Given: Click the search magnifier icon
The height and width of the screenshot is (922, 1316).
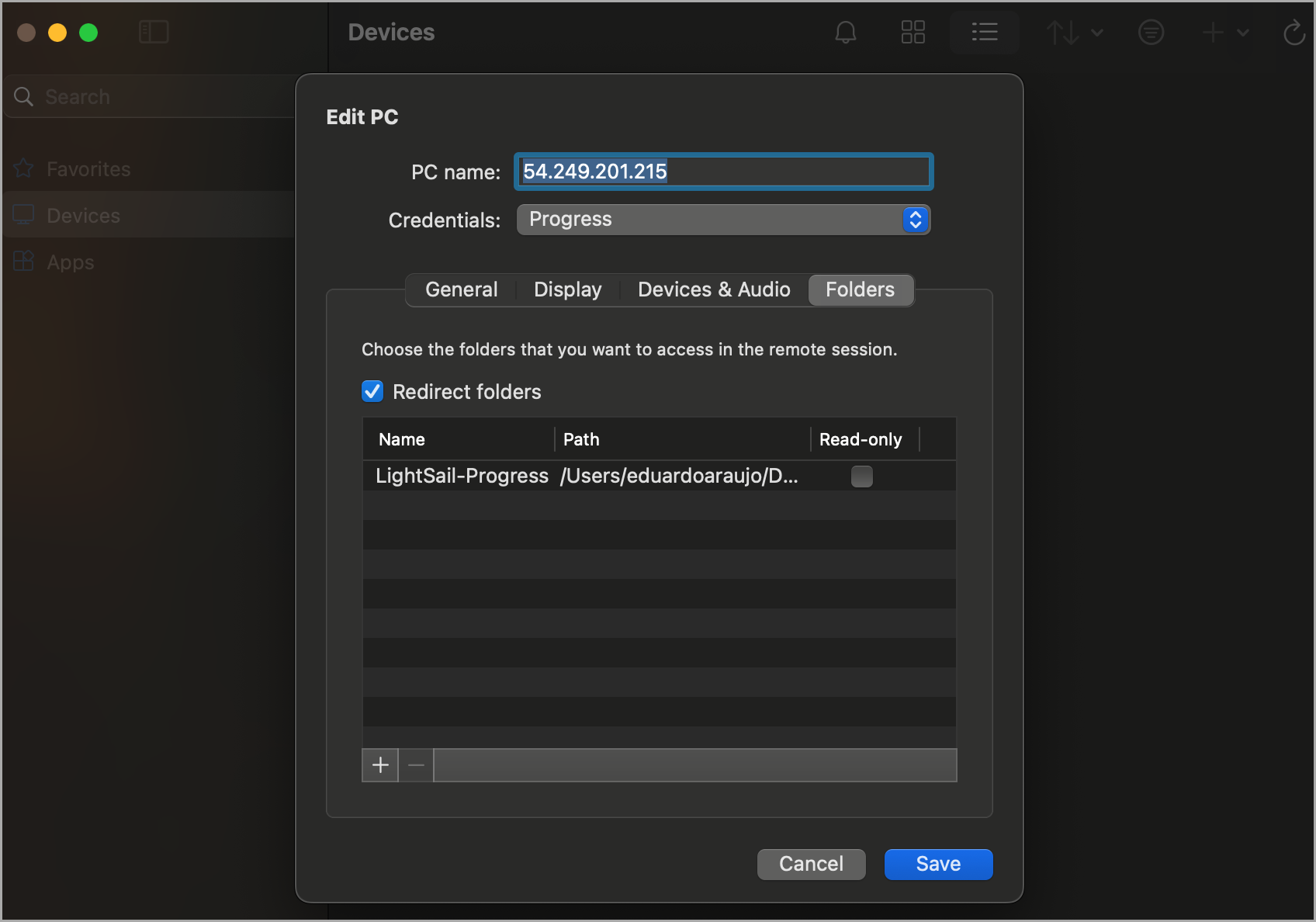Looking at the screenshot, I should (24, 96).
